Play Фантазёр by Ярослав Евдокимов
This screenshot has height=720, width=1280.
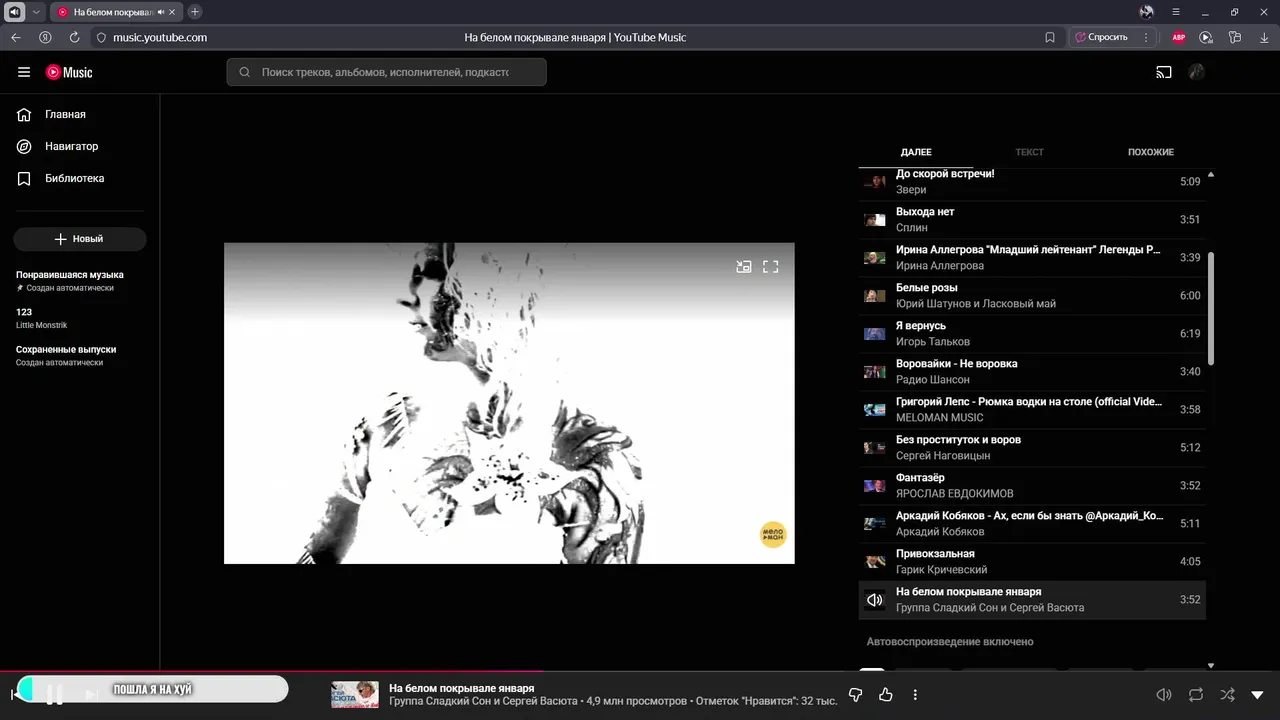tap(1032, 485)
